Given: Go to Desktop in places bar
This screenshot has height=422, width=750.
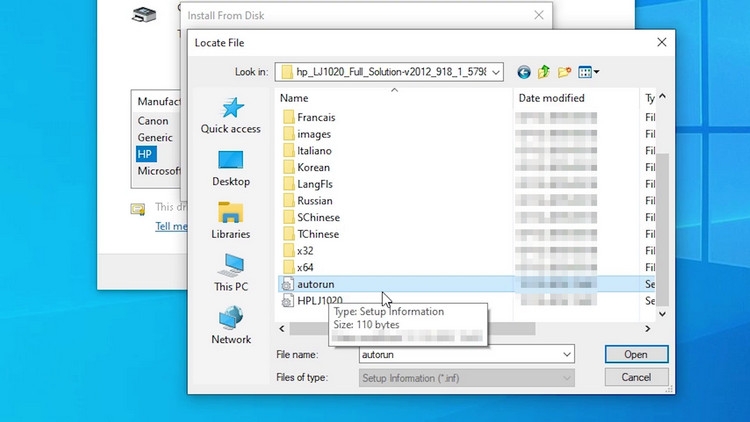Looking at the screenshot, I should tap(231, 168).
